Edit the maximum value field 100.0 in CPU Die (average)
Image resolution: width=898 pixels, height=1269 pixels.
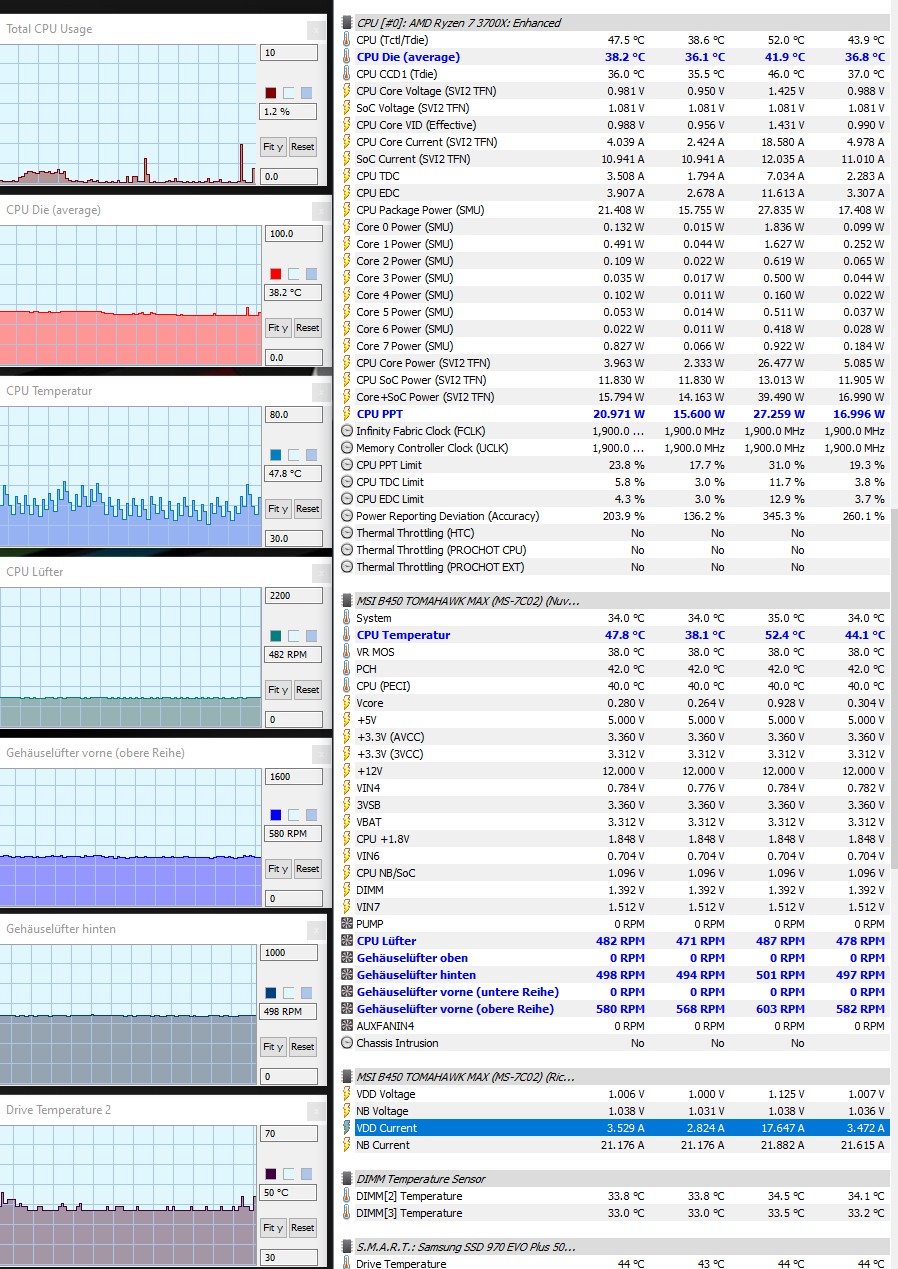click(x=294, y=233)
